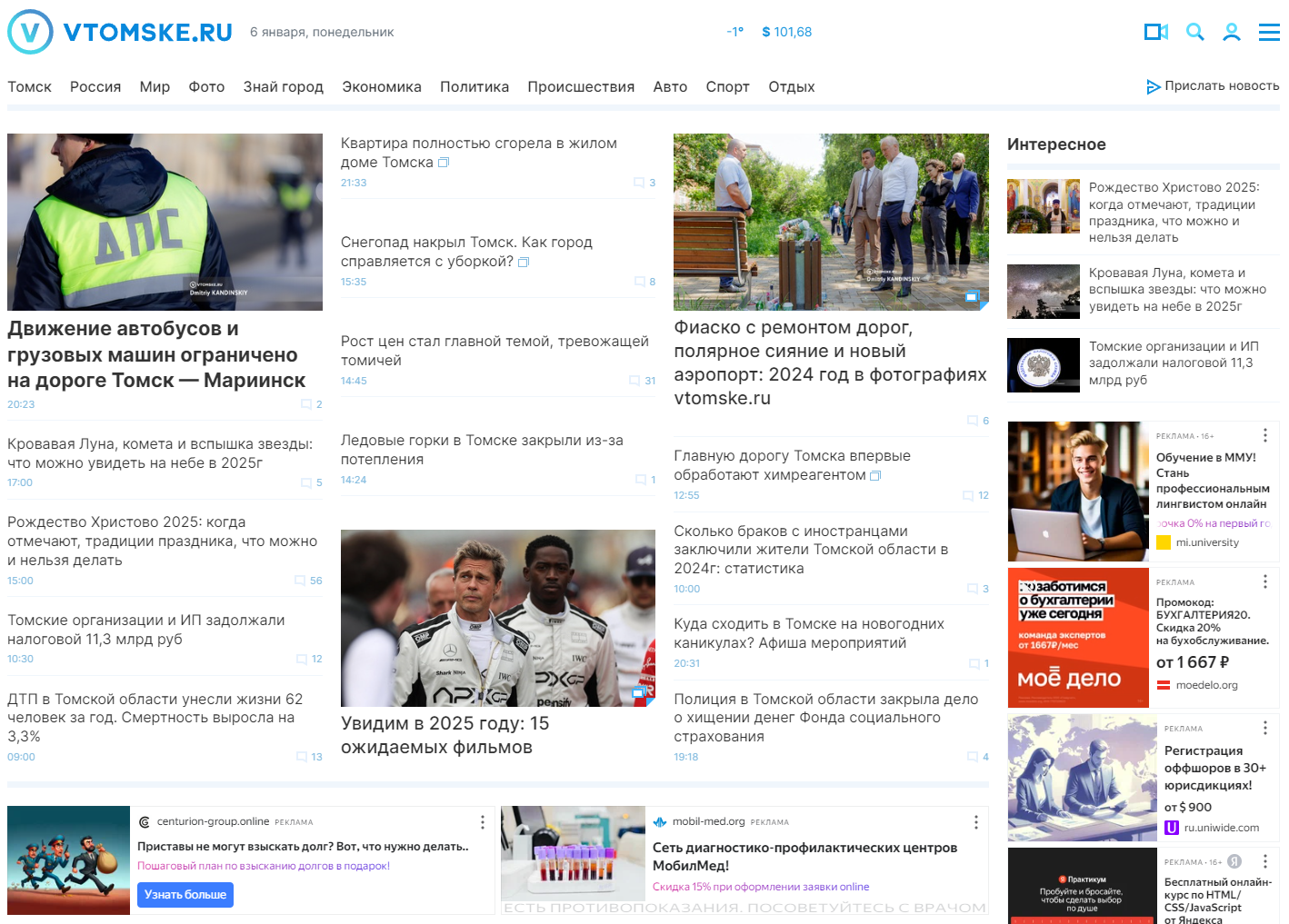
Task: Open ru.uniwide.com advertiser link
Action: (x=1221, y=828)
